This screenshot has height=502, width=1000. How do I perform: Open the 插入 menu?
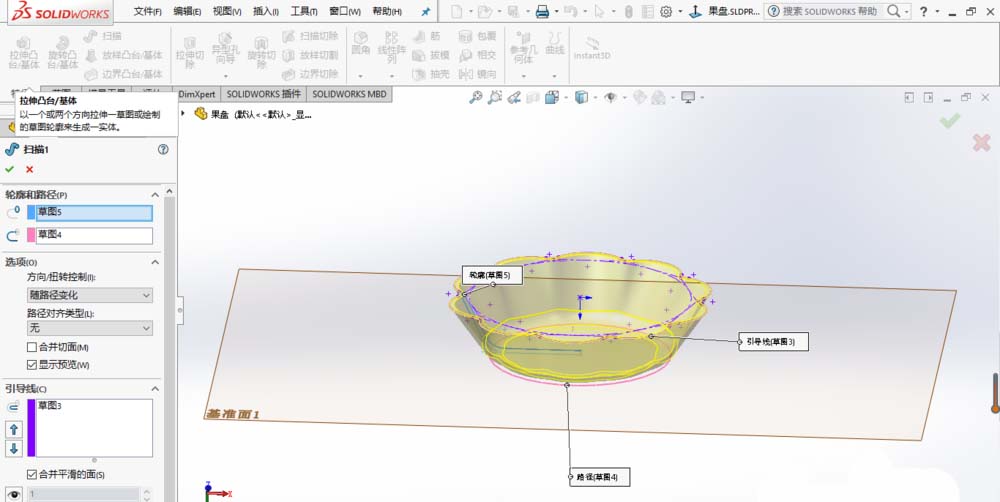tap(266, 11)
